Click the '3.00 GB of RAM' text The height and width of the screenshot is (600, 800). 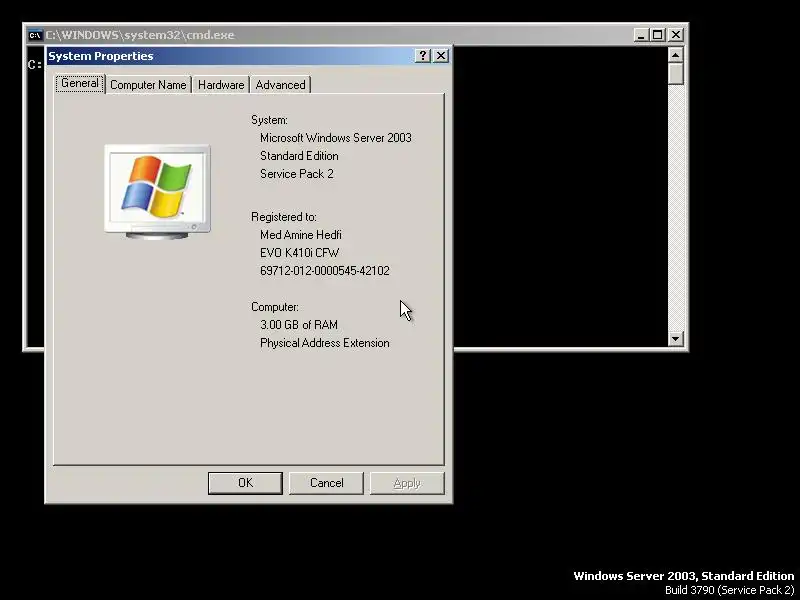pos(298,324)
